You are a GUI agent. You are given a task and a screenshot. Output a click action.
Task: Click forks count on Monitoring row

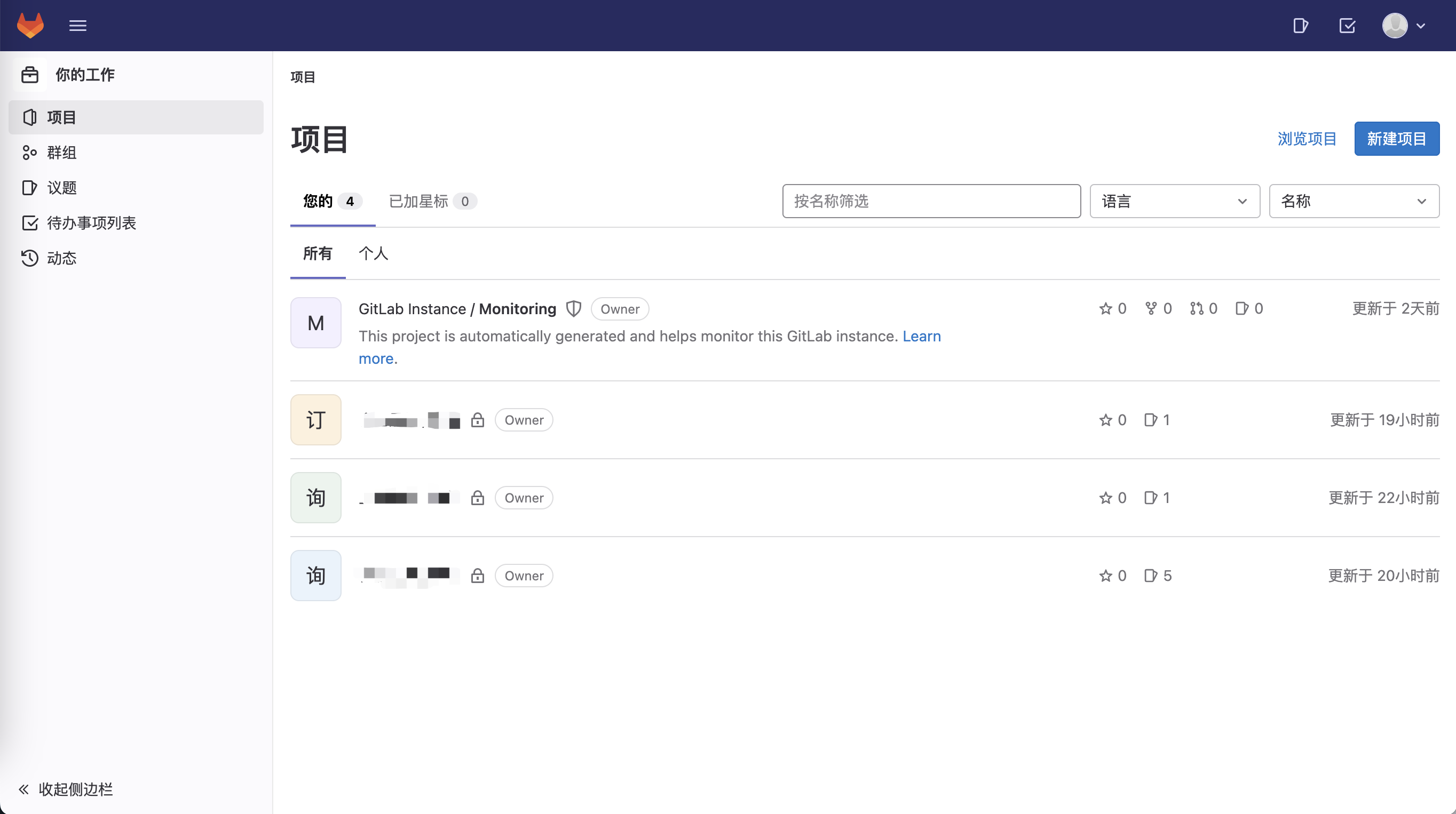coord(1158,308)
